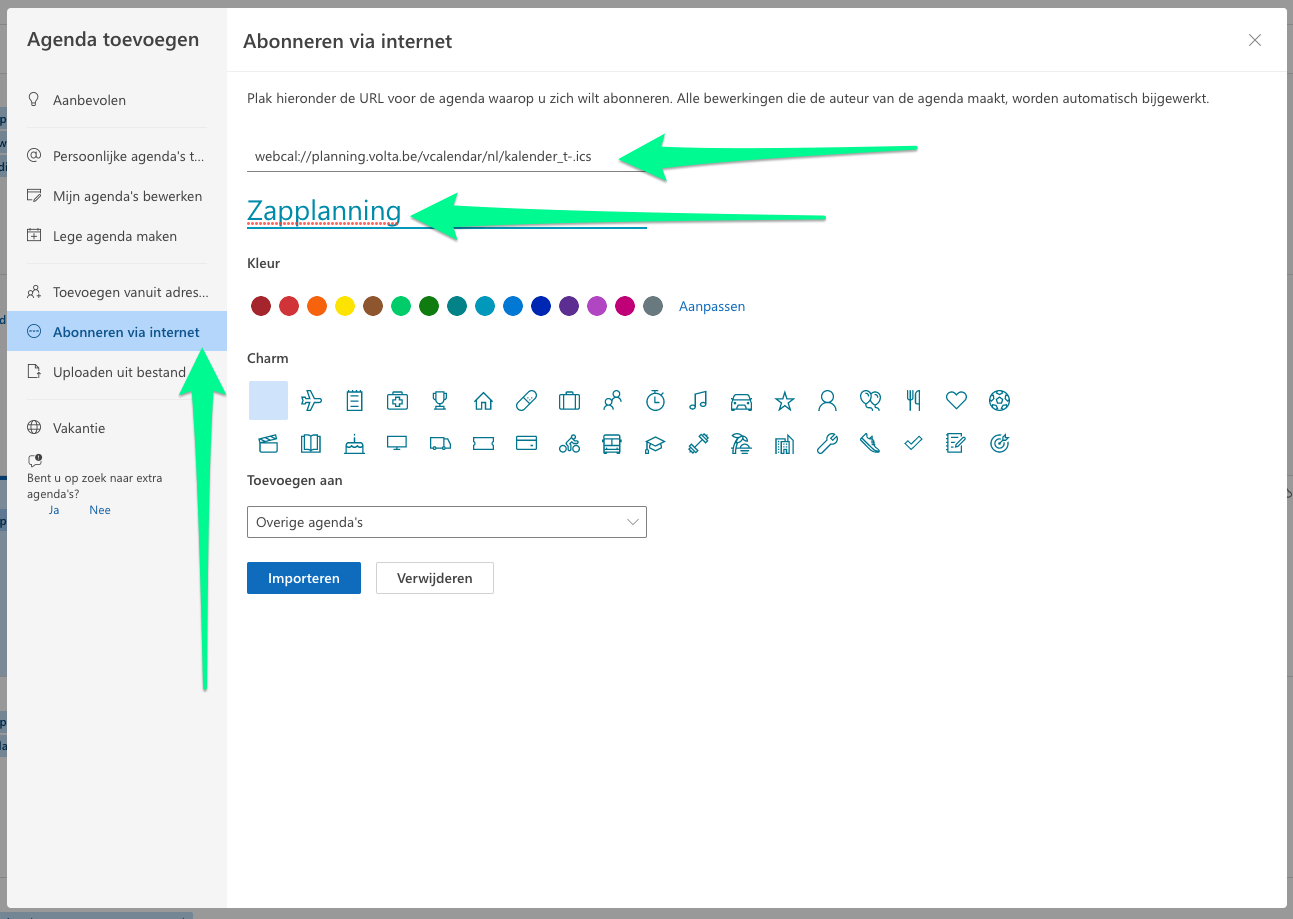Viewport: 1293px width, 919px height.
Task: Answer Ja to extra agenda's question
Action: (54, 510)
